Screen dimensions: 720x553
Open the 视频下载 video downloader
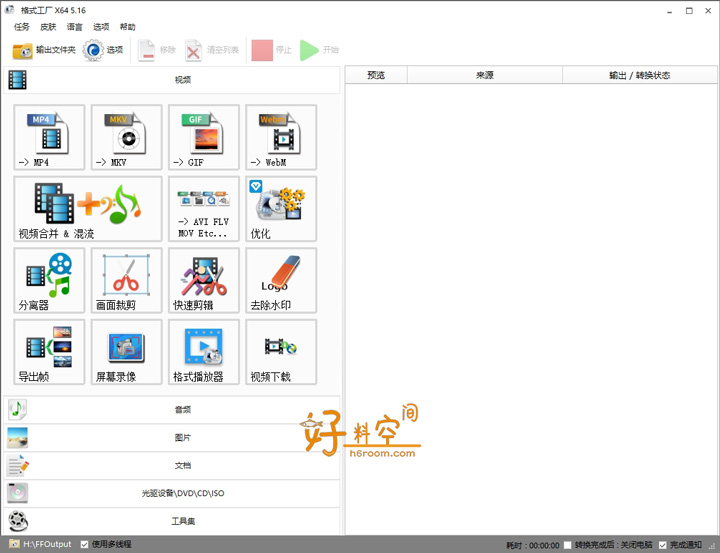coord(281,352)
